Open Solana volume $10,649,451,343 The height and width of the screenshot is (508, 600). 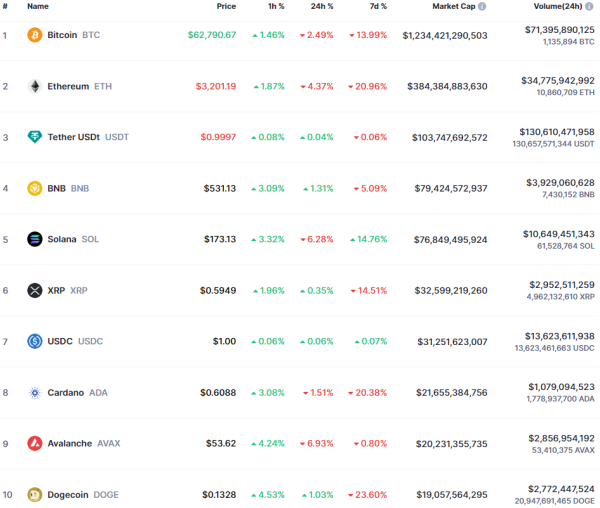click(x=559, y=234)
